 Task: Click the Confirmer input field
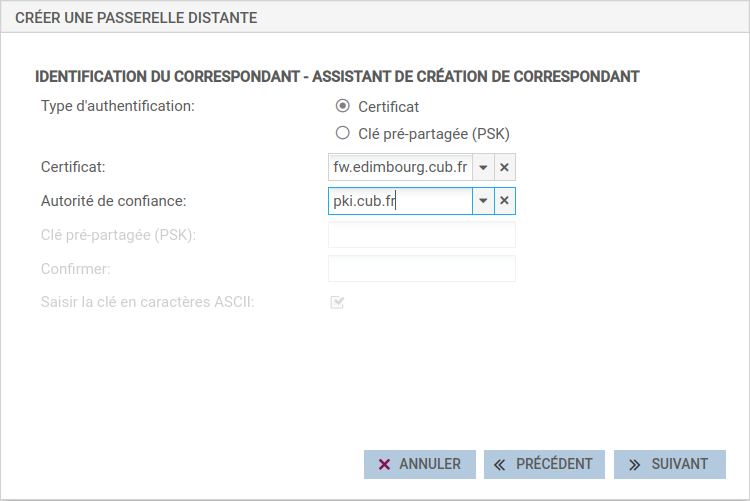pos(421,269)
